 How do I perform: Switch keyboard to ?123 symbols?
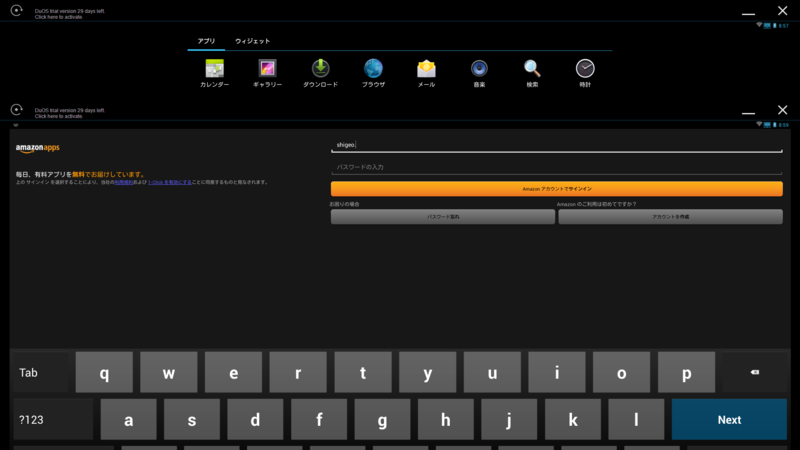coord(53,419)
